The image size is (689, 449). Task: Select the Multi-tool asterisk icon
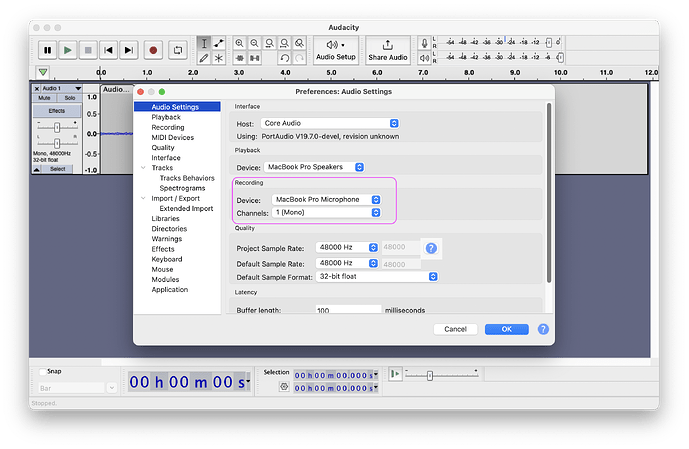click(x=219, y=58)
